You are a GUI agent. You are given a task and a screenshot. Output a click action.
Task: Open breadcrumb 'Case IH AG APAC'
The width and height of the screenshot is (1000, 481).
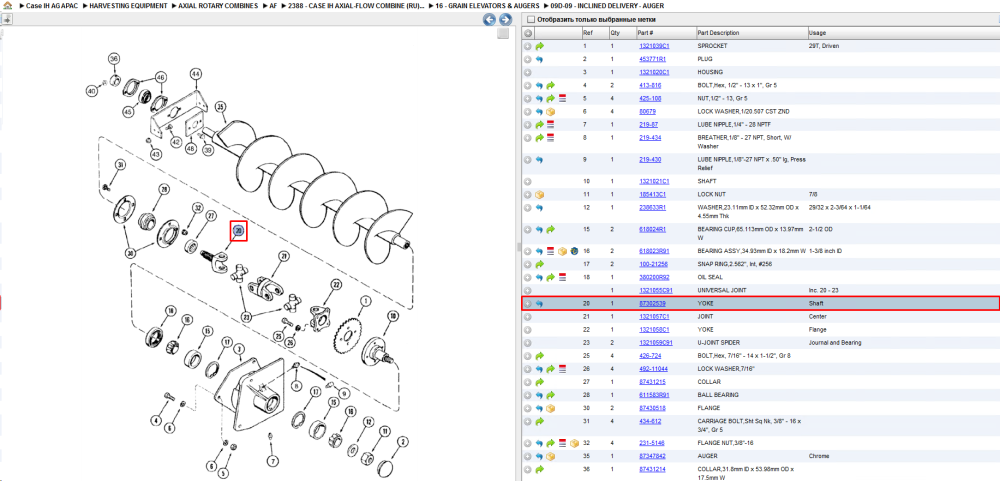click(51, 5)
